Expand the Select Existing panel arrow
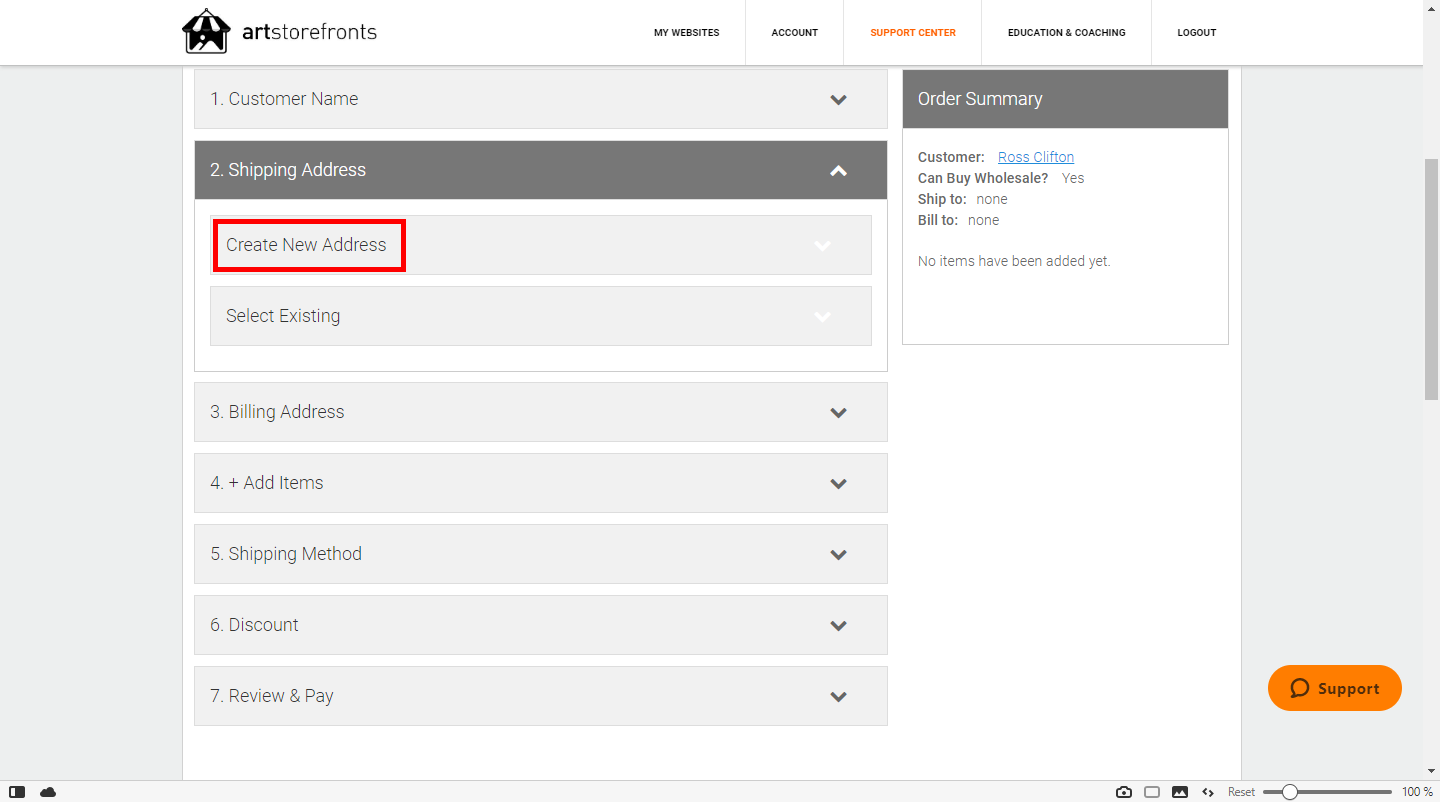1440x802 pixels. (x=822, y=316)
